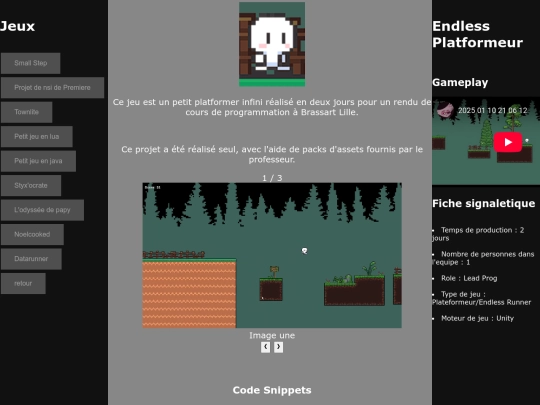Click the video title 2025 01 10 21 06 12
Viewport: 540px width, 405px height.
tap(492, 111)
